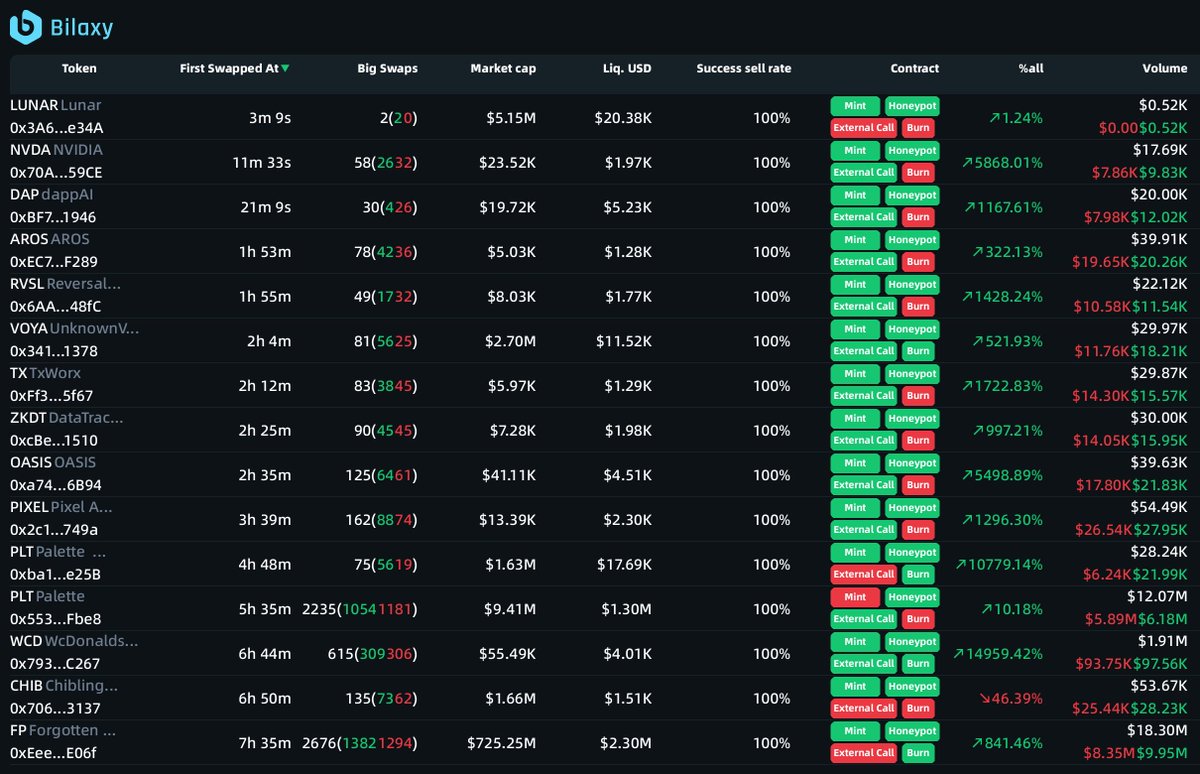Click the Bilaxy logo icon
The width and height of the screenshot is (1200, 774).
pyautogui.click(x=25, y=27)
